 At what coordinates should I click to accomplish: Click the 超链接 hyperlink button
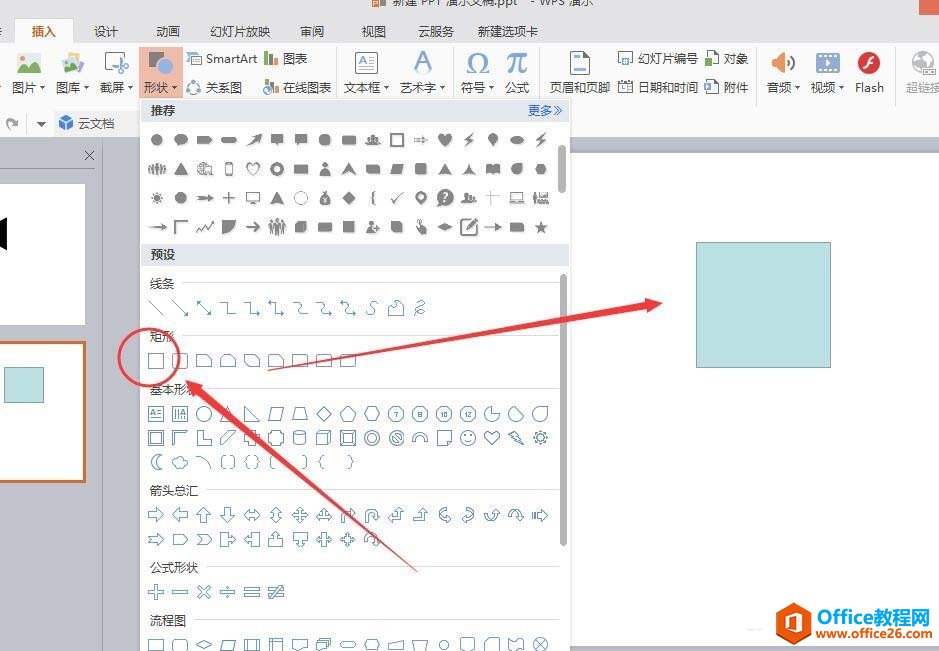922,72
